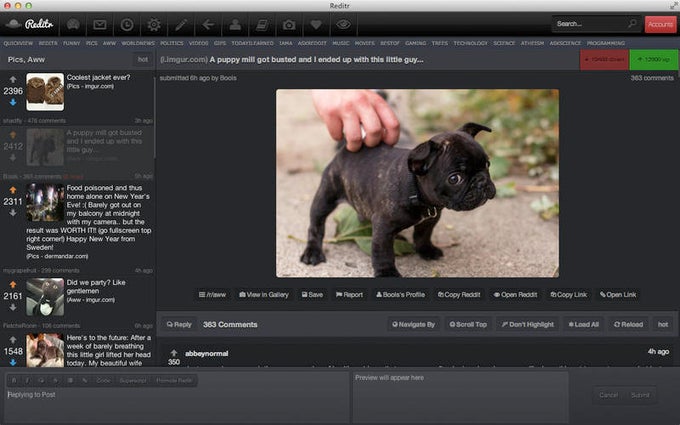This screenshot has height=425, width=680.
Task: Downvote the Food poisoned New Year's post
Action: pyautogui.click(x=13, y=214)
